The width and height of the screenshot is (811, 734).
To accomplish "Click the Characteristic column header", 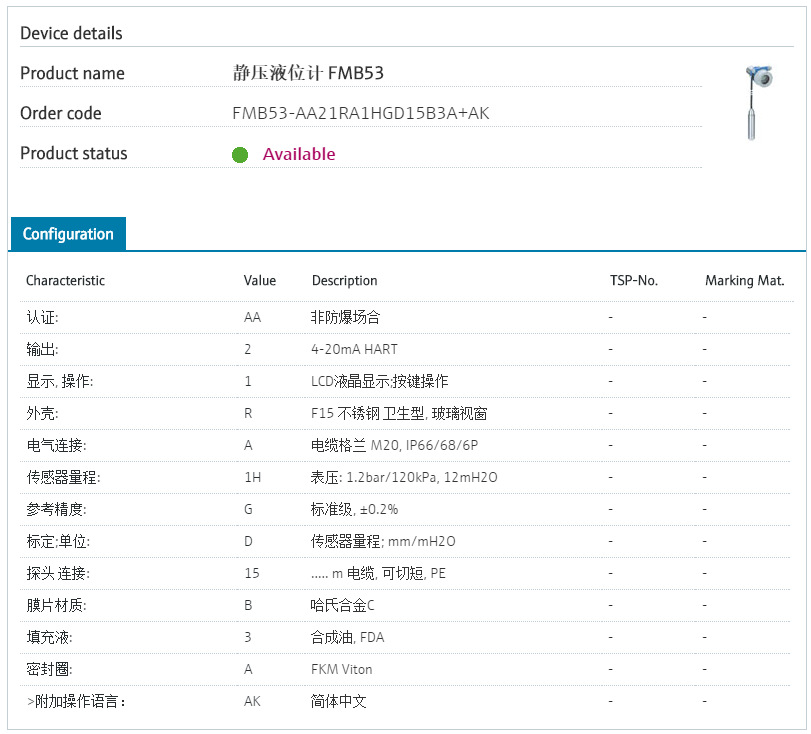I will point(65,281).
